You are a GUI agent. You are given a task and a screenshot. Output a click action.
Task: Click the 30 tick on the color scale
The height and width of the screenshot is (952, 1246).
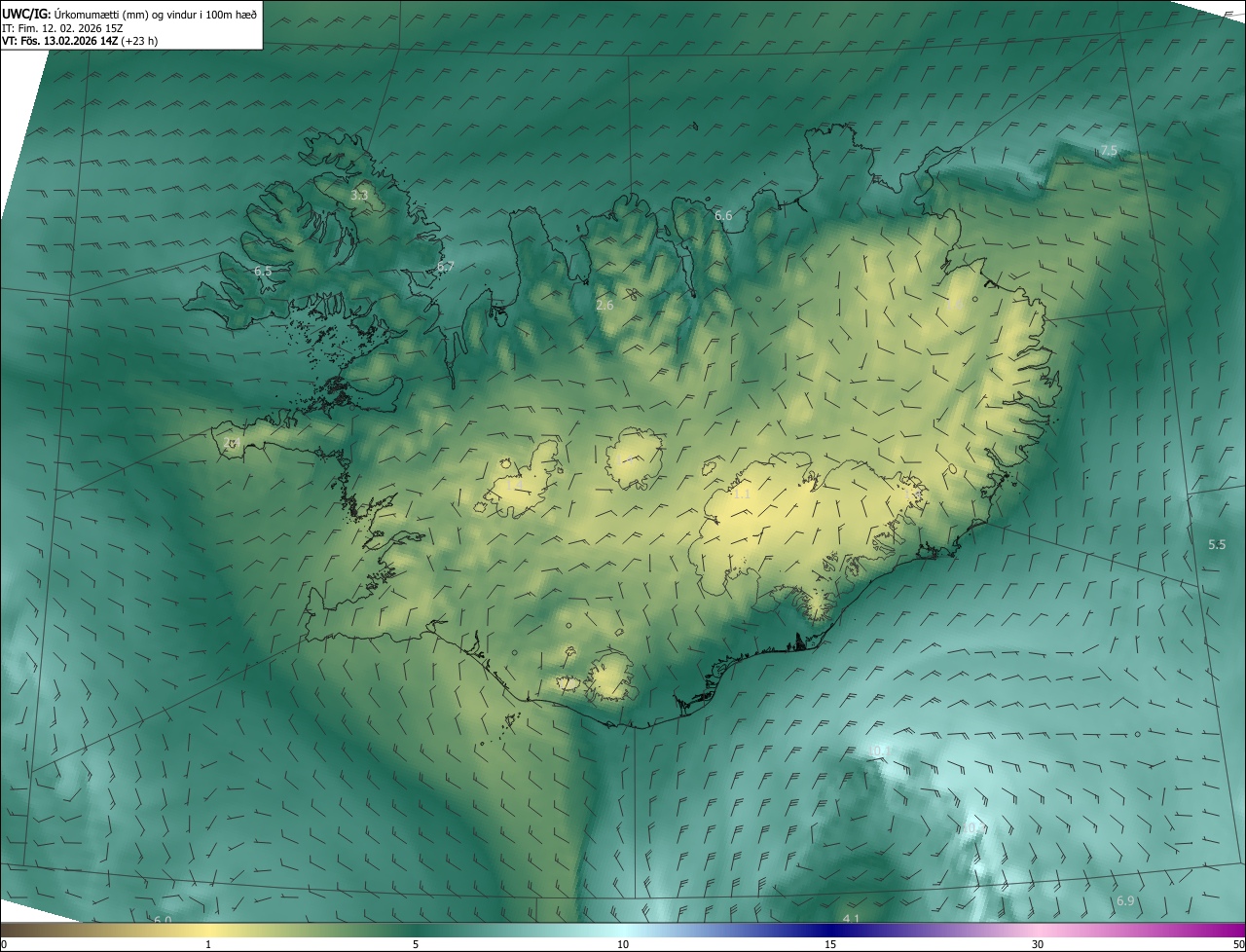[x=1038, y=944]
